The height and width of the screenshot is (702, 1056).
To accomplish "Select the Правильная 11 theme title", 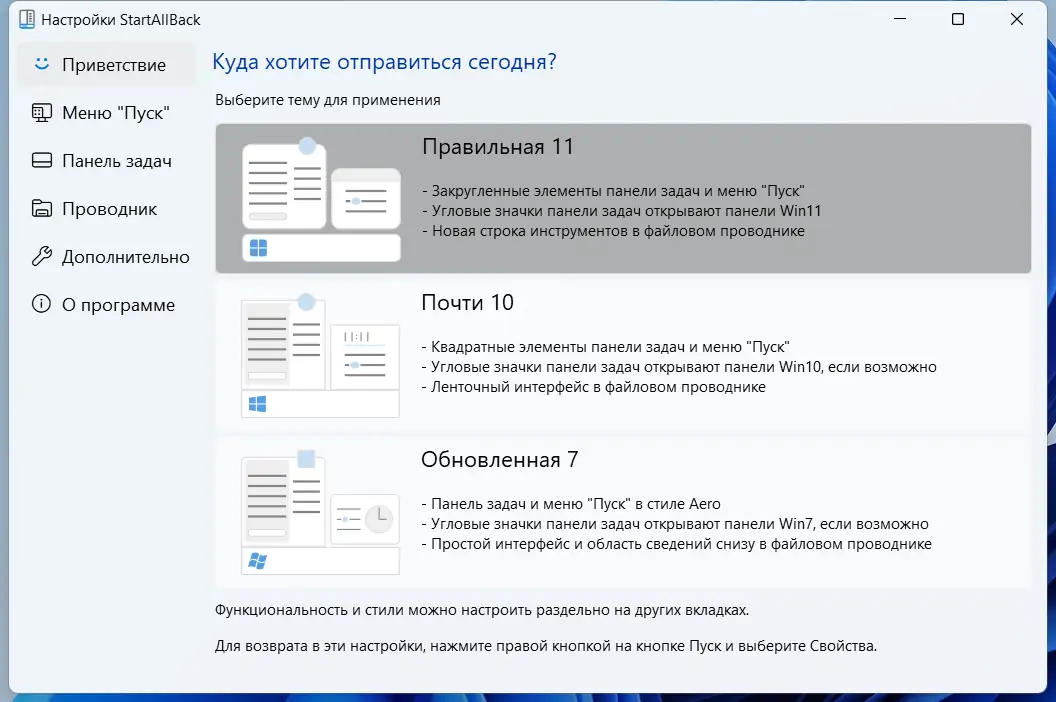I will click(x=498, y=147).
